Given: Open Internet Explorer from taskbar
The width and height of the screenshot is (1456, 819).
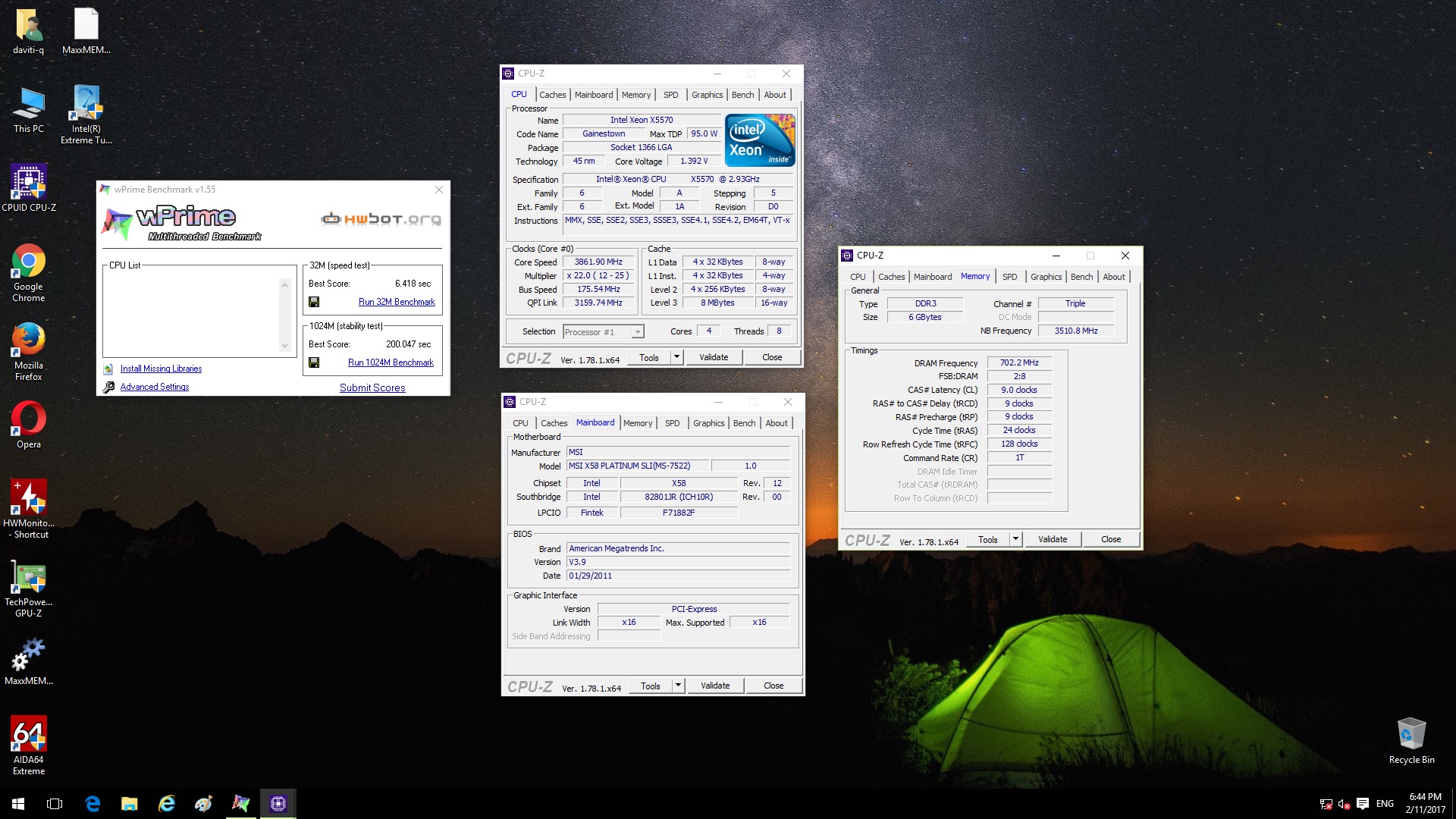Looking at the screenshot, I should click(x=166, y=804).
